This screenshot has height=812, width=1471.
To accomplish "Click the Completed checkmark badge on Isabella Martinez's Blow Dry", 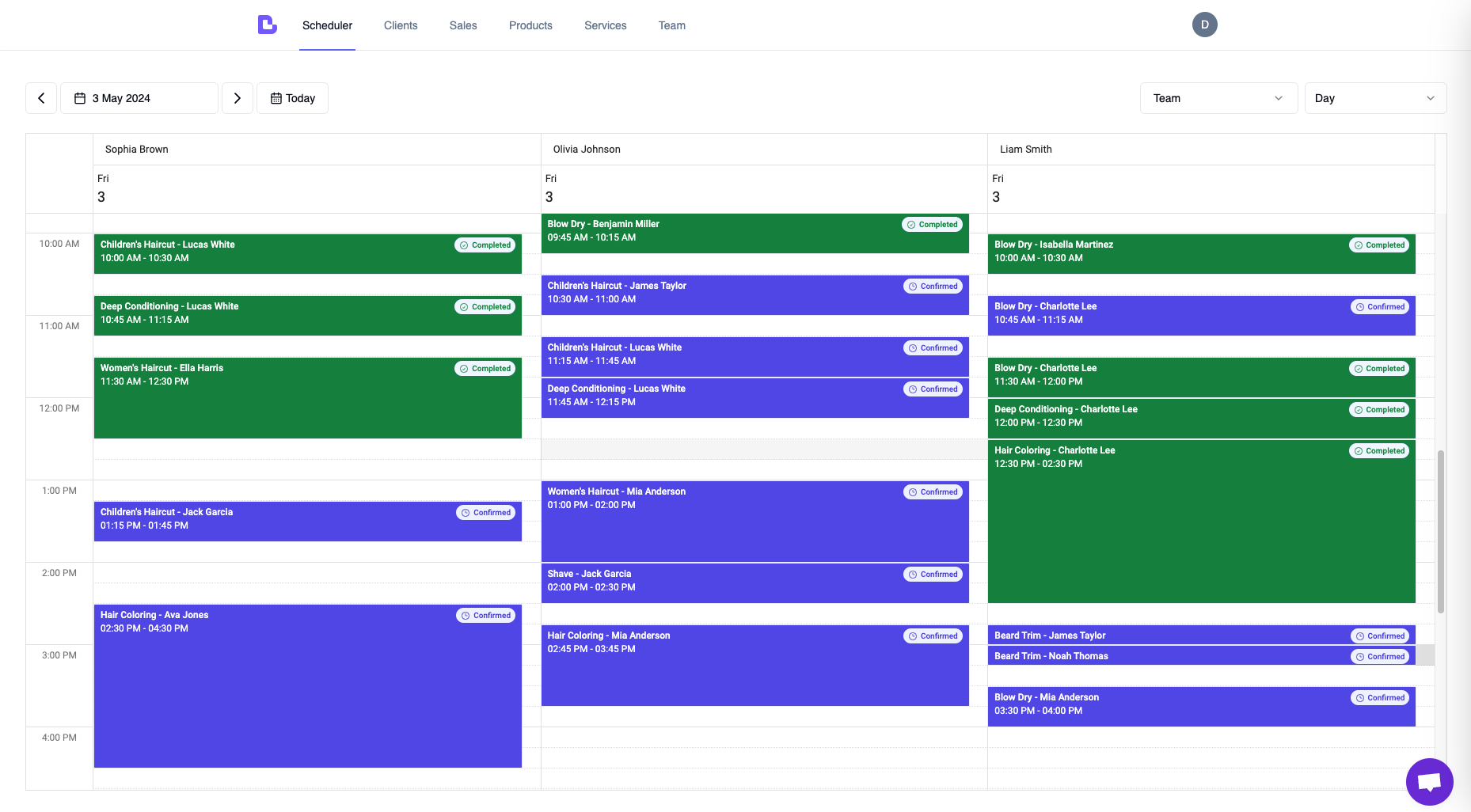I will (x=1379, y=245).
